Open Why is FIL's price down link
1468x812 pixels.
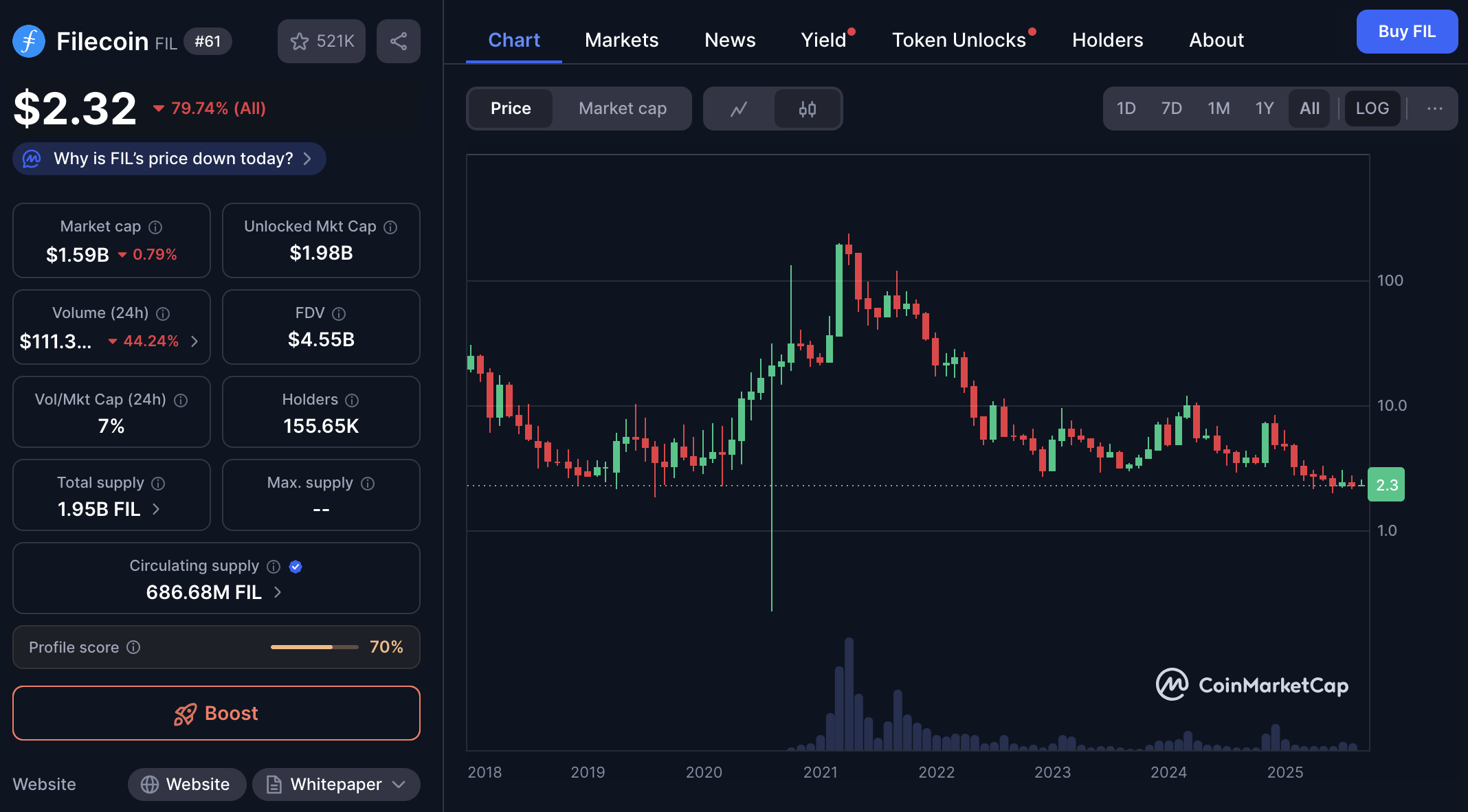click(173, 159)
